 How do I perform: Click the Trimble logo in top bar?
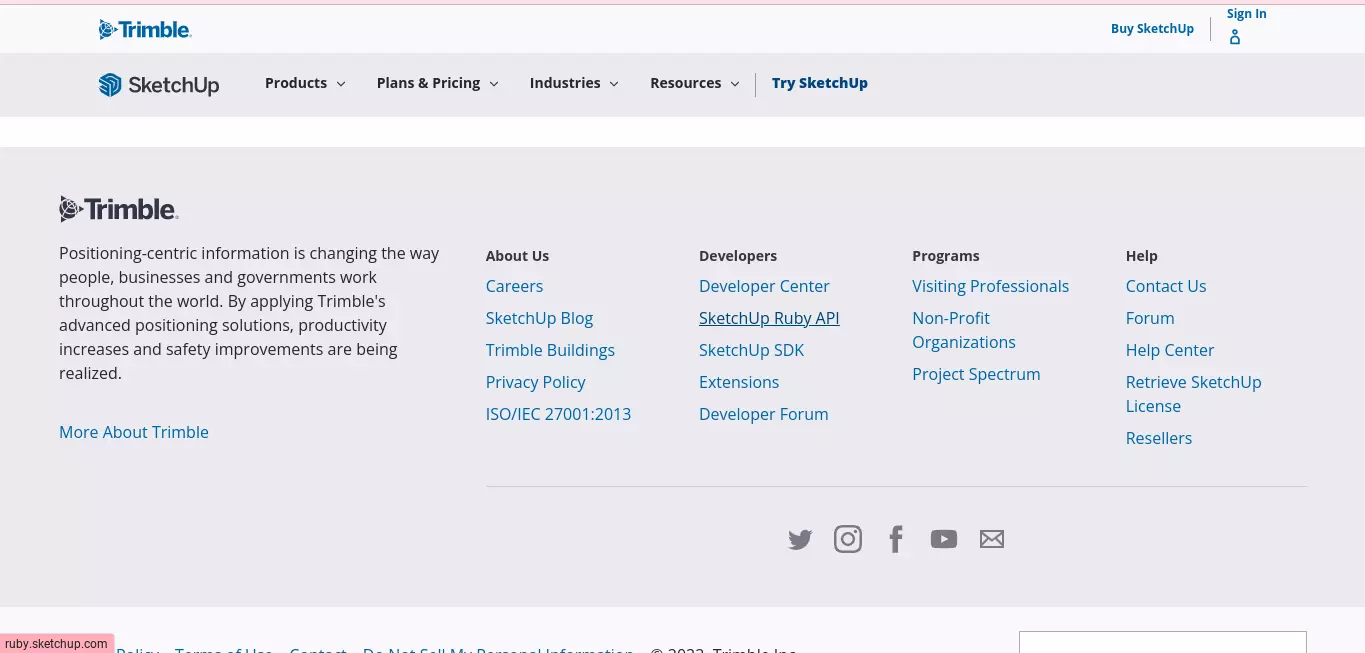pyautogui.click(x=145, y=29)
